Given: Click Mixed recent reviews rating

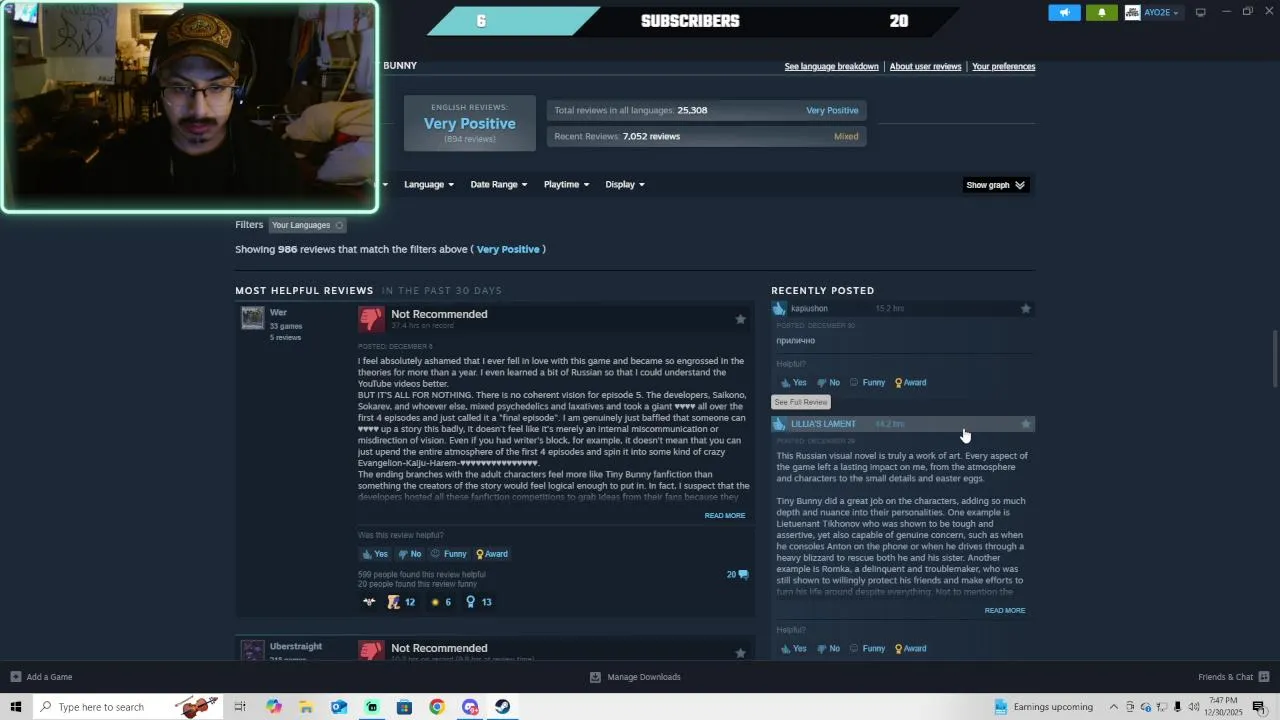Looking at the screenshot, I should 846,137.
